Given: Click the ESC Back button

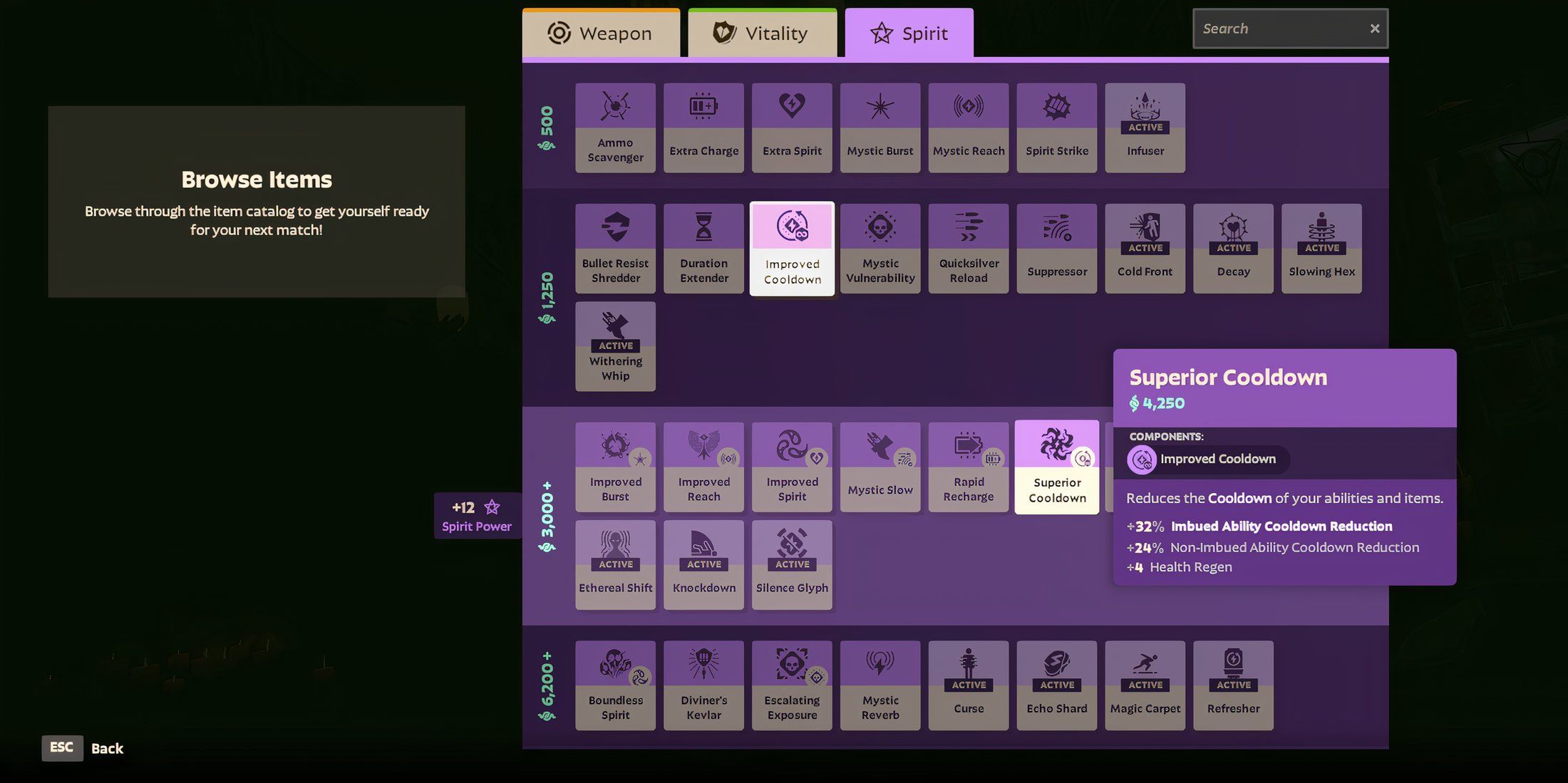Looking at the screenshot, I should pos(83,748).
